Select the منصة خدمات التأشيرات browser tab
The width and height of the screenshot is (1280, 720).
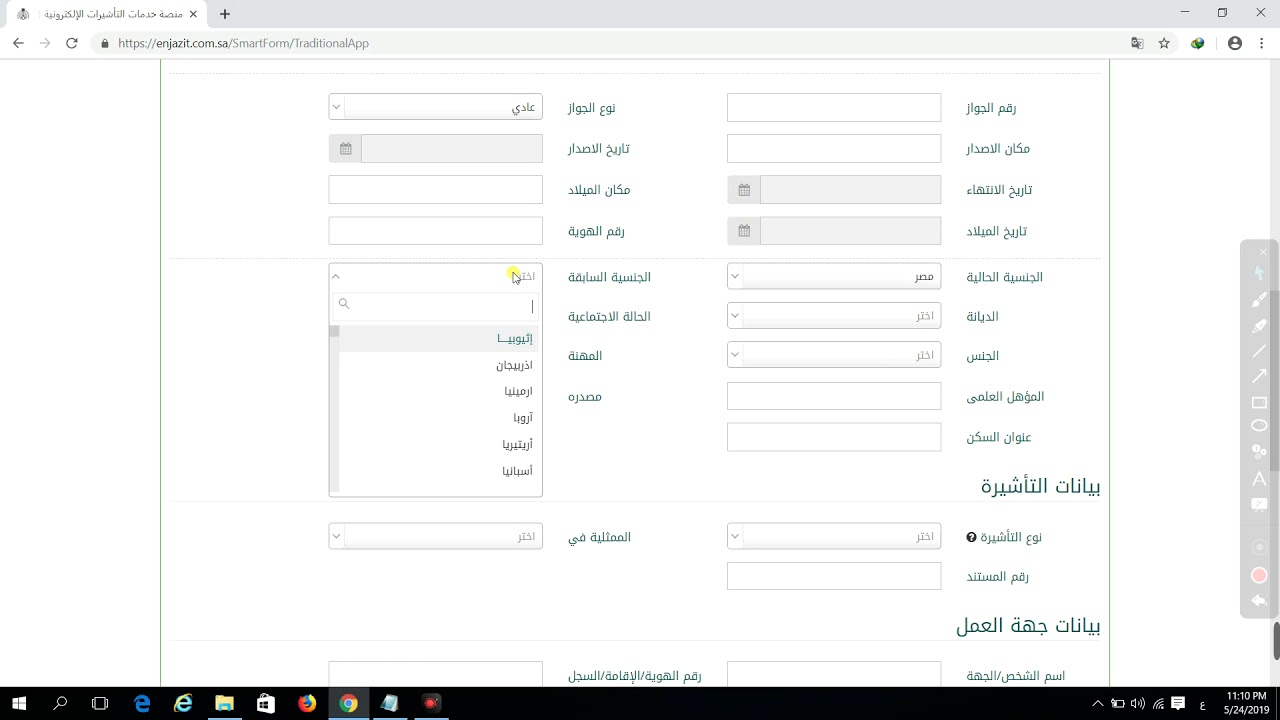(106, 14)
